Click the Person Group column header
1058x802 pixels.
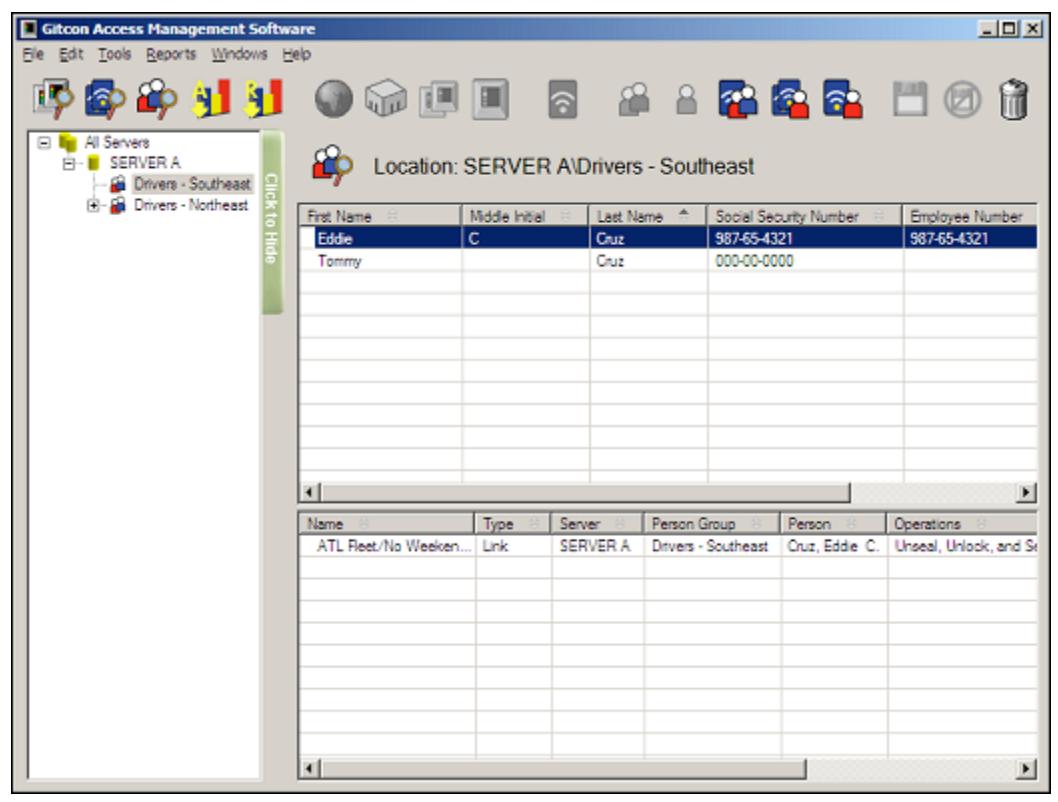(712, 523)
